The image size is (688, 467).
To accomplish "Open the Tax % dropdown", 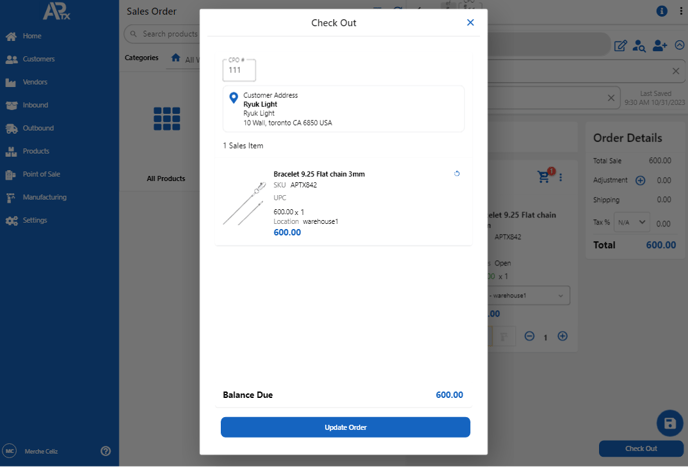I will point(631,222).
